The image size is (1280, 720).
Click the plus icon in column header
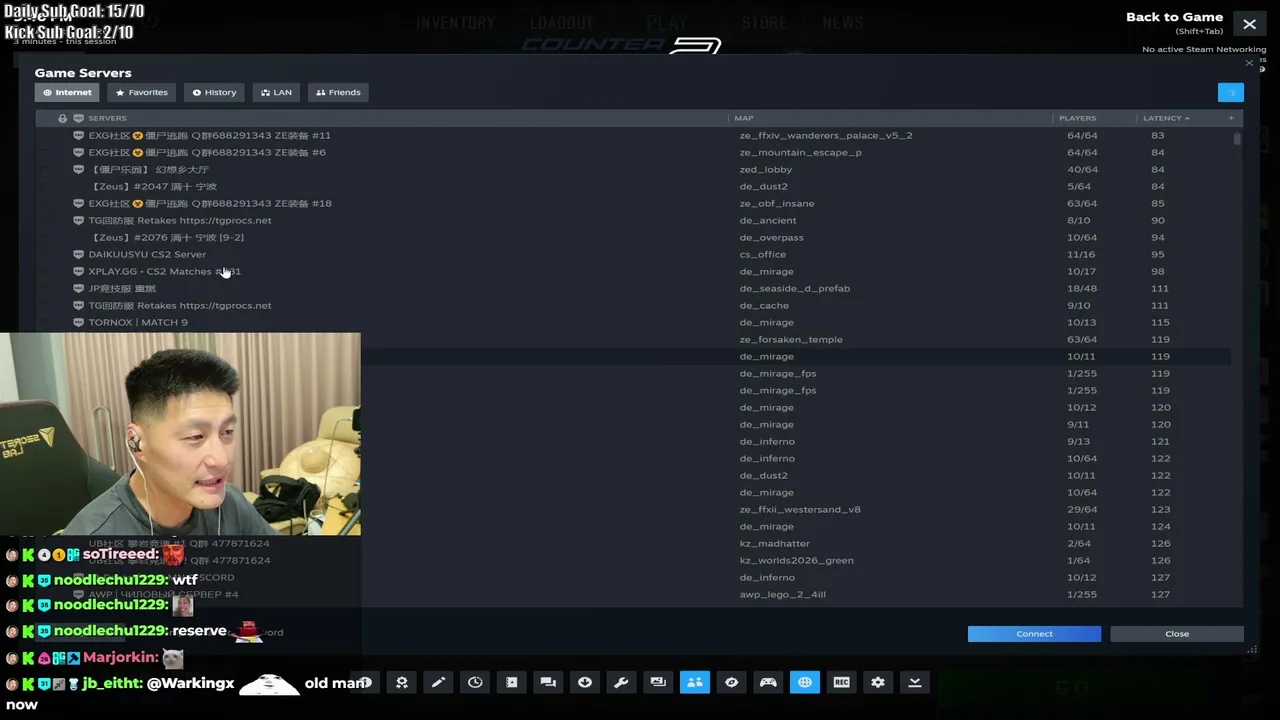tap(1231, 118)
